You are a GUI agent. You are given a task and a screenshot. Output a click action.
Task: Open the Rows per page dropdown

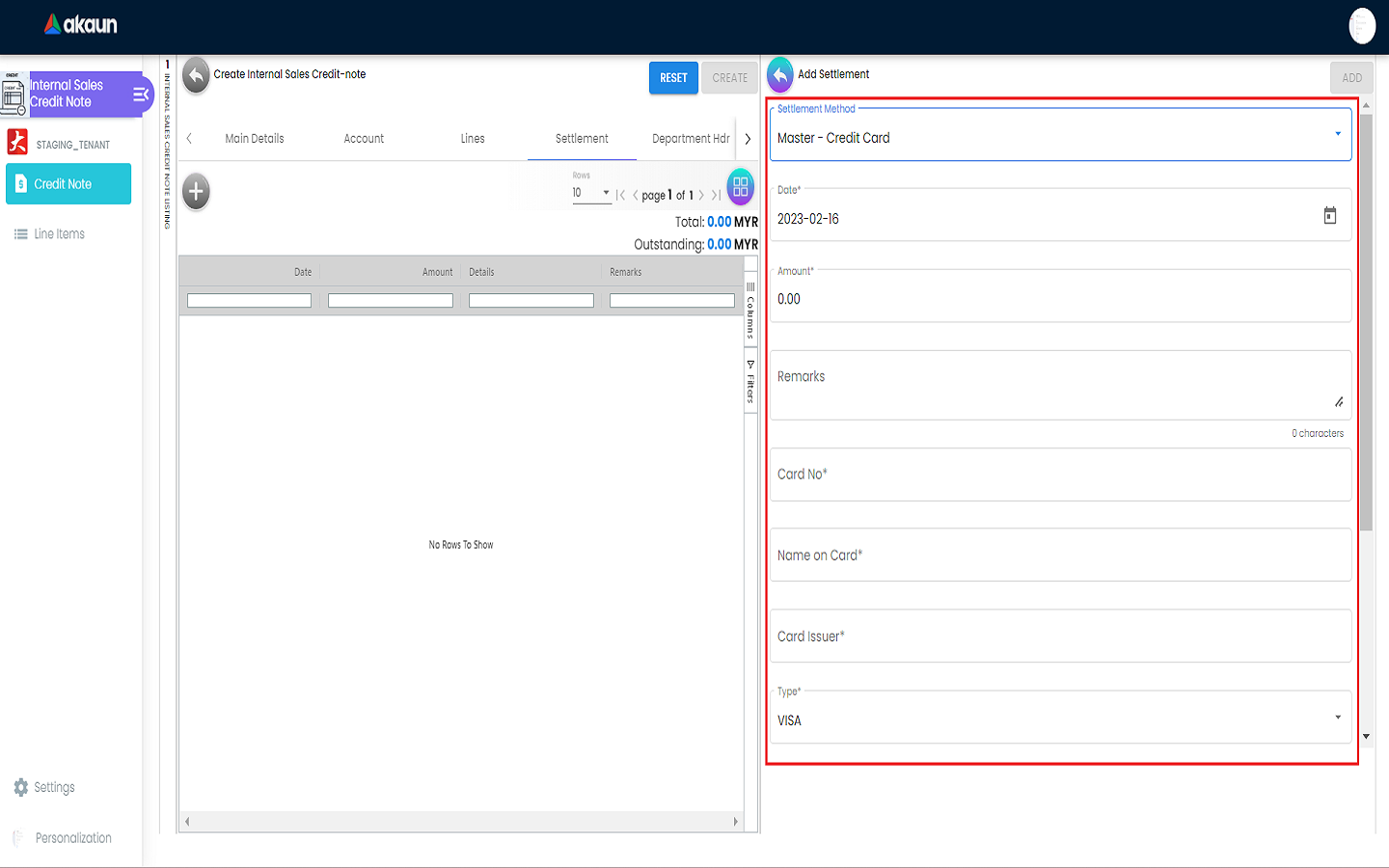(590, 193)
